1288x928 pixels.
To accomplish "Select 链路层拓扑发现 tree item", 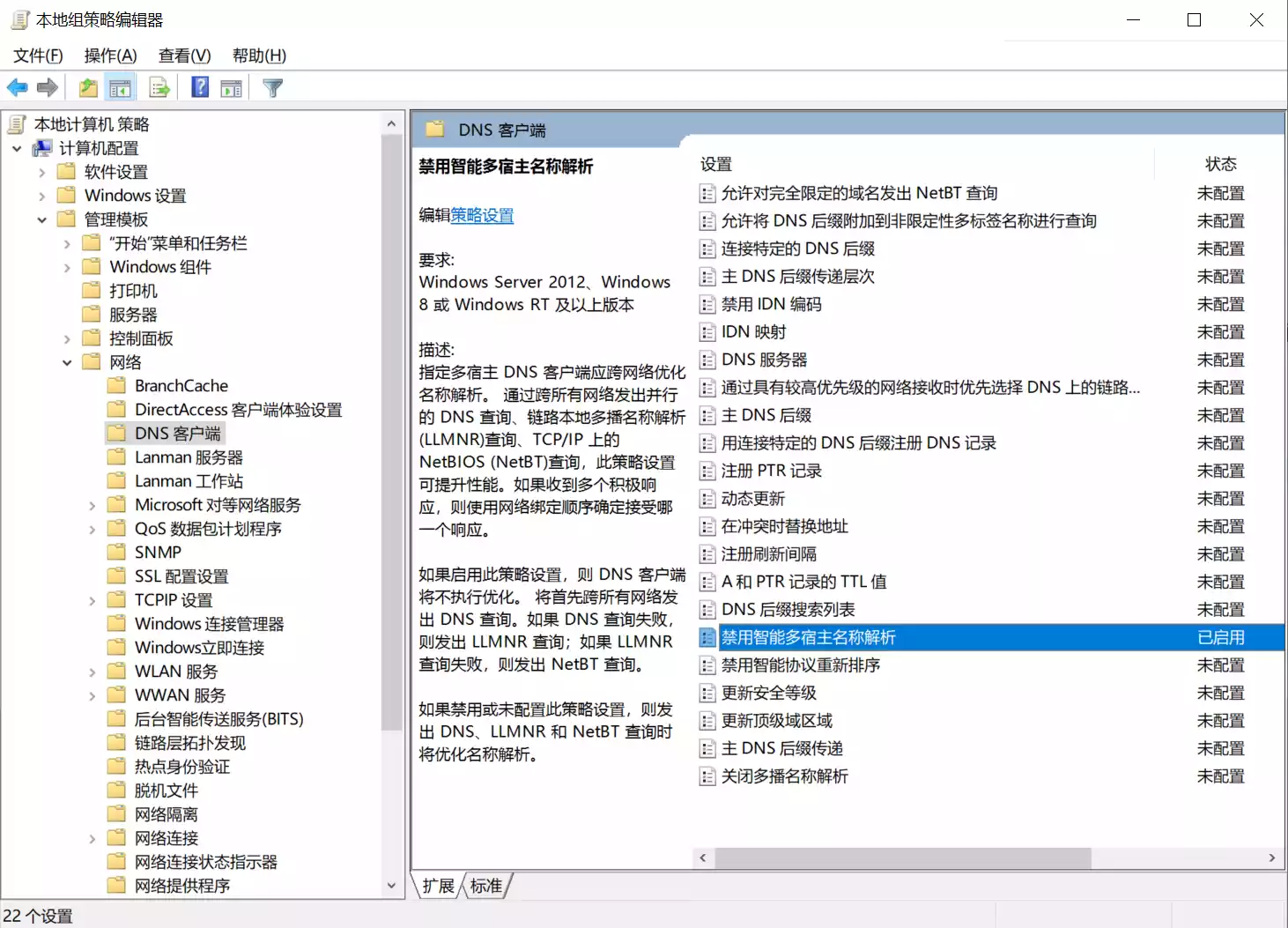I will [190, 743].
